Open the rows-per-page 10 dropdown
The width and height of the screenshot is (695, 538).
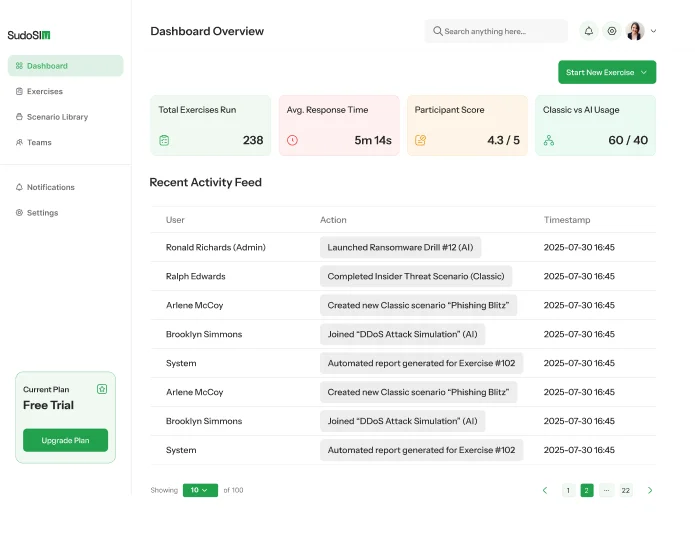[x=200, y=490]
